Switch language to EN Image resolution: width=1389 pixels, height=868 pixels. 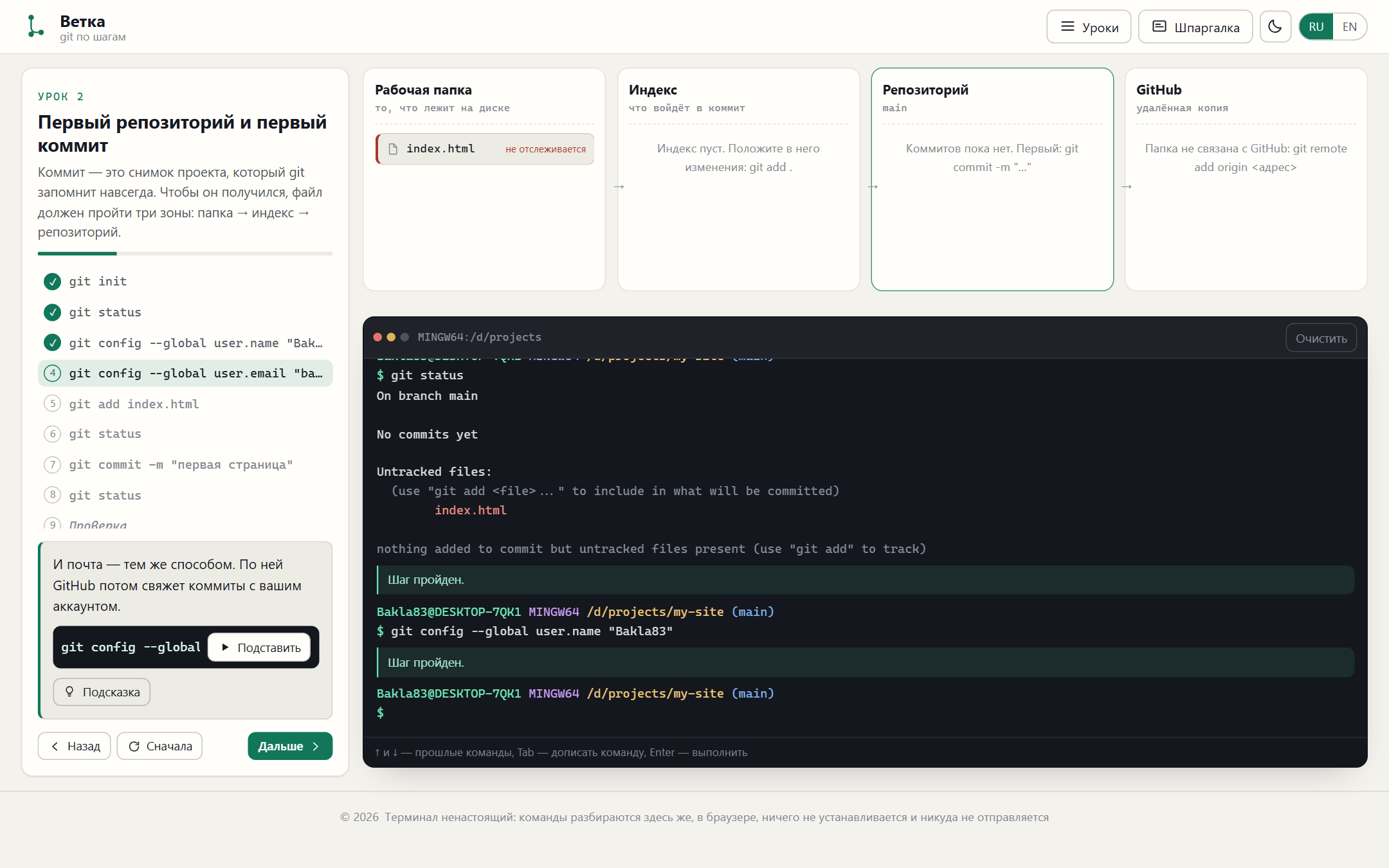[x=1349, y=27]
